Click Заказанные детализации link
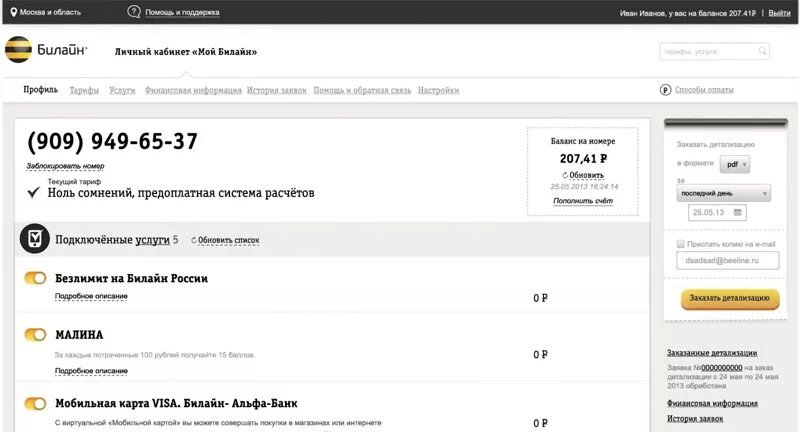Image resolution: width=800 pixels, height=432 pixels. coord(712,353)
